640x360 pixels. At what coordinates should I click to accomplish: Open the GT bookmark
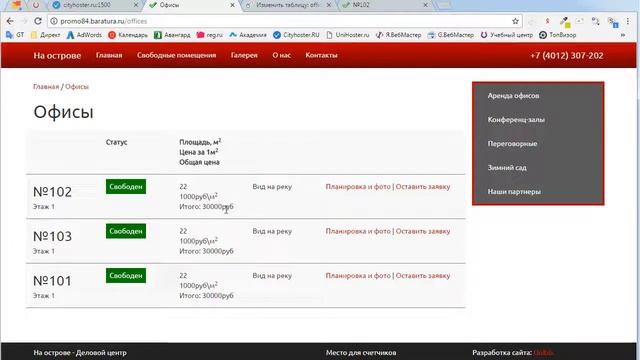15,35
